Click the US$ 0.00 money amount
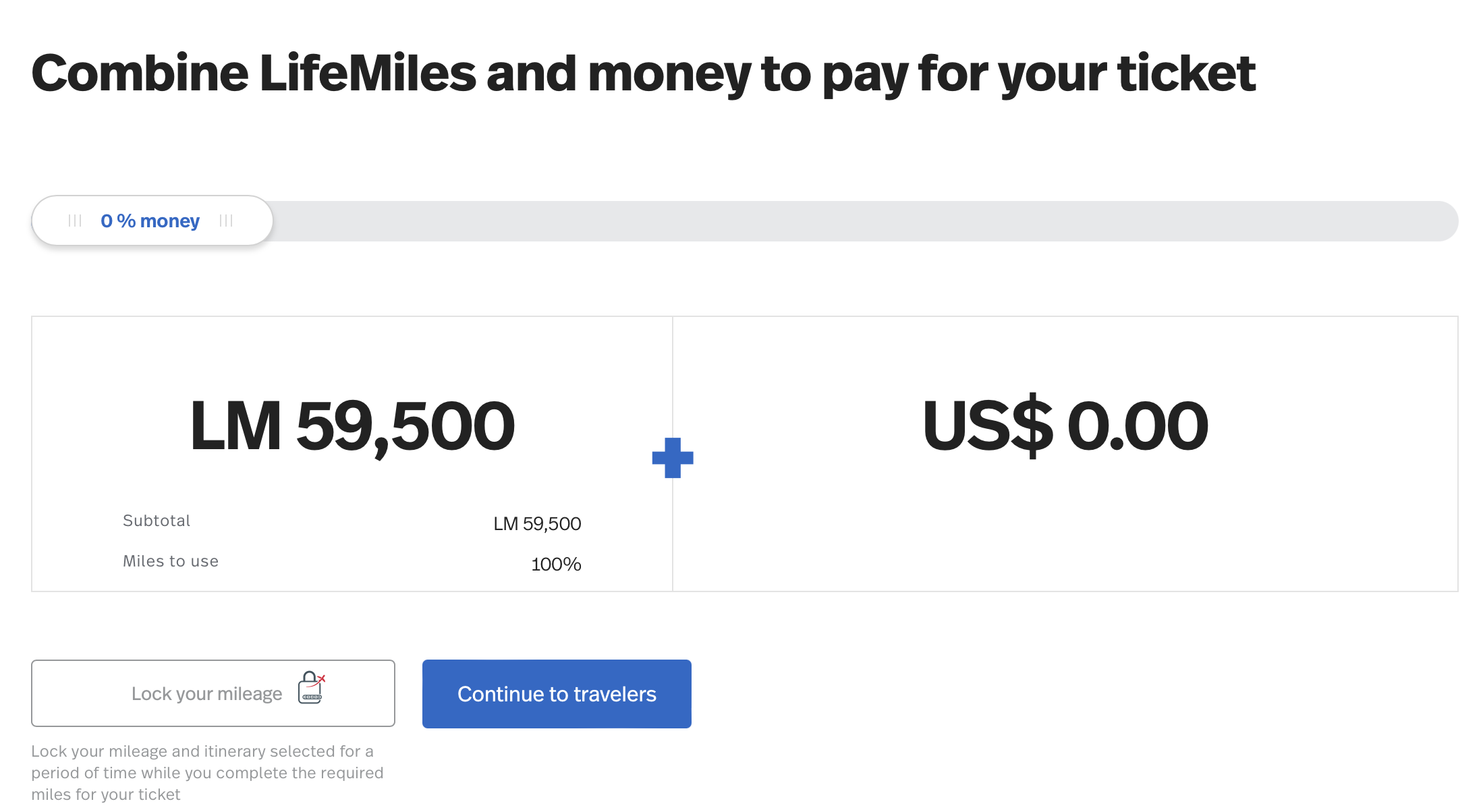The width and height of the screenshot is (1483, 812). [x=1065, y=426]
